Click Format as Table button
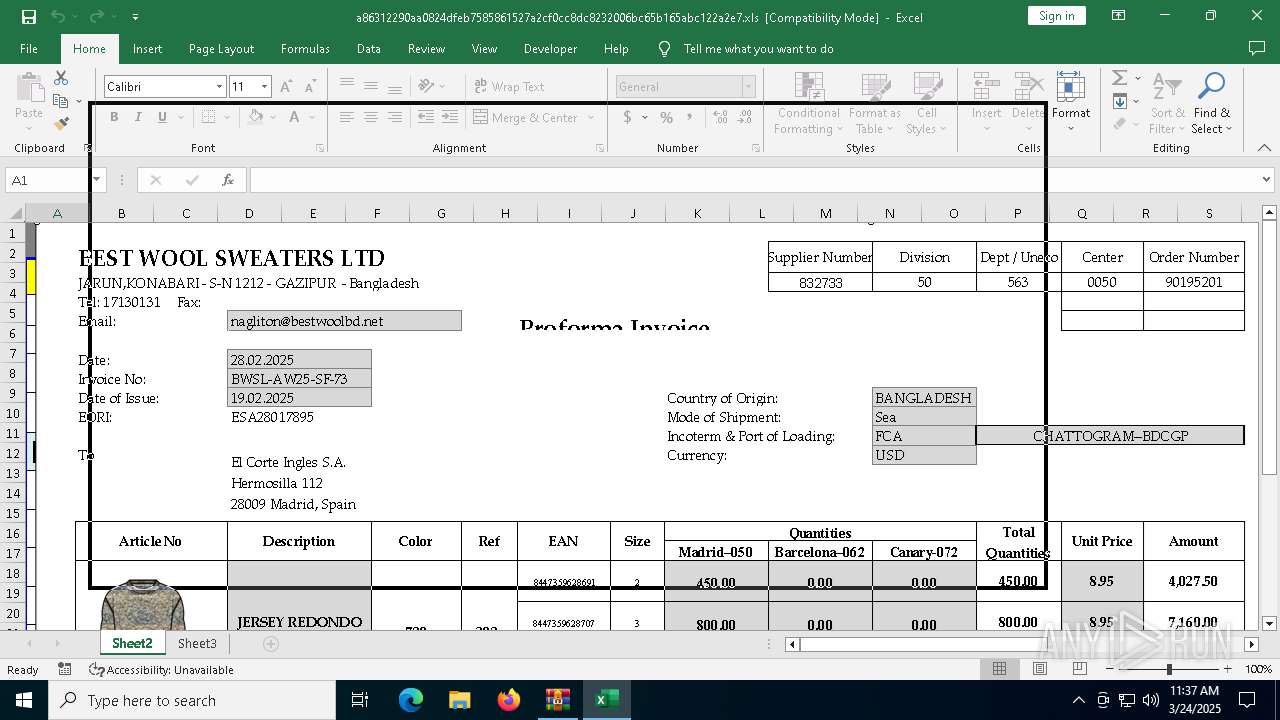The image size is (1280, 720). (875, 104)
